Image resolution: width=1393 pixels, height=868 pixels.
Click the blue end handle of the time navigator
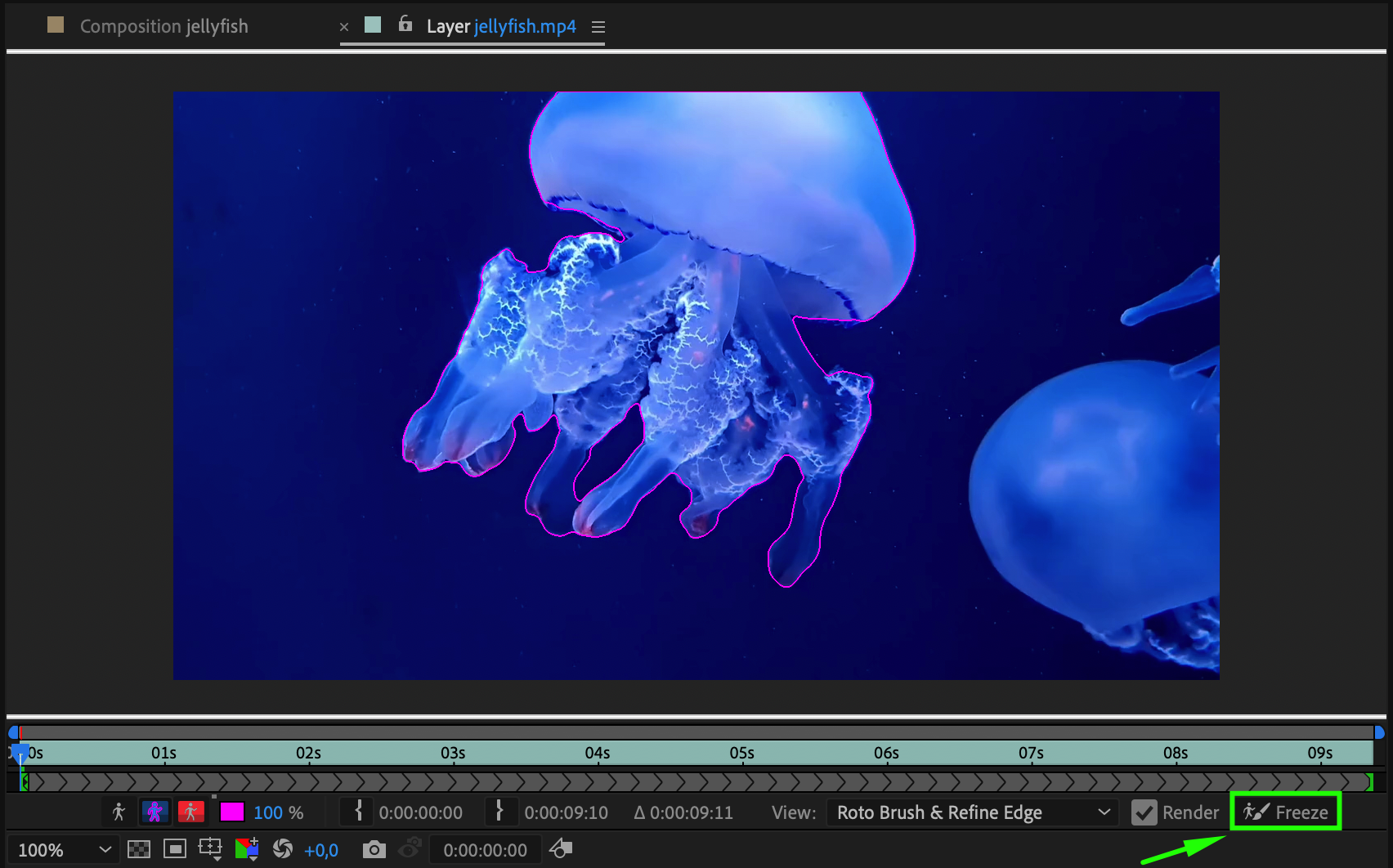coord(1379,732)
